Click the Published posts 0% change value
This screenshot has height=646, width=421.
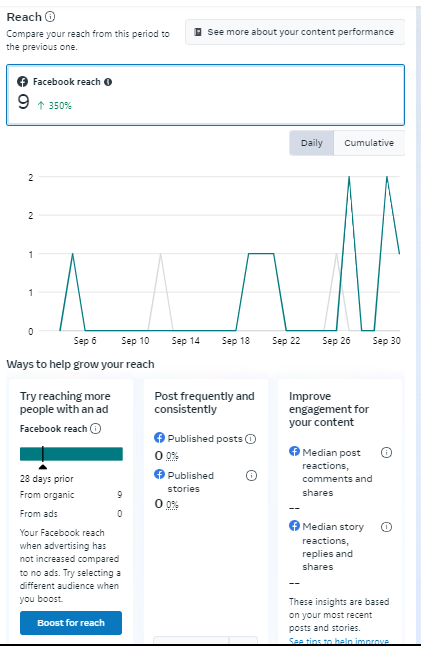pyautogui.click(x=172, y=456)
